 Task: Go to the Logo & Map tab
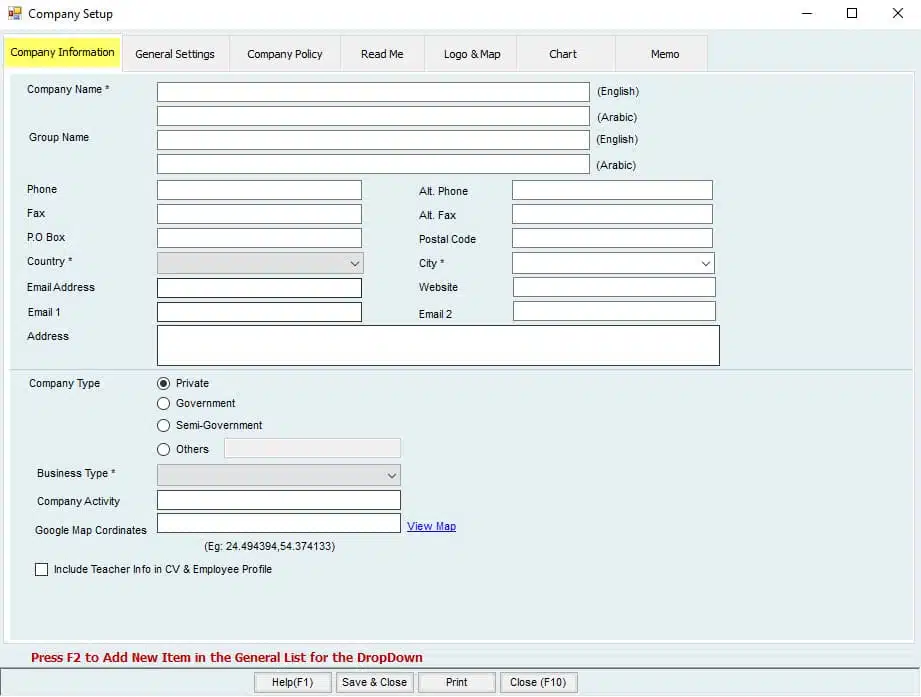(472, 54)
